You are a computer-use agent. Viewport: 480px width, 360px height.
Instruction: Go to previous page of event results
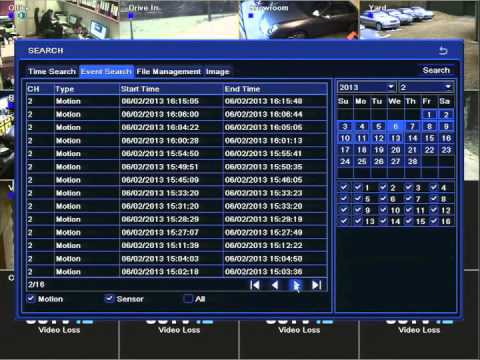pos(275,285)
